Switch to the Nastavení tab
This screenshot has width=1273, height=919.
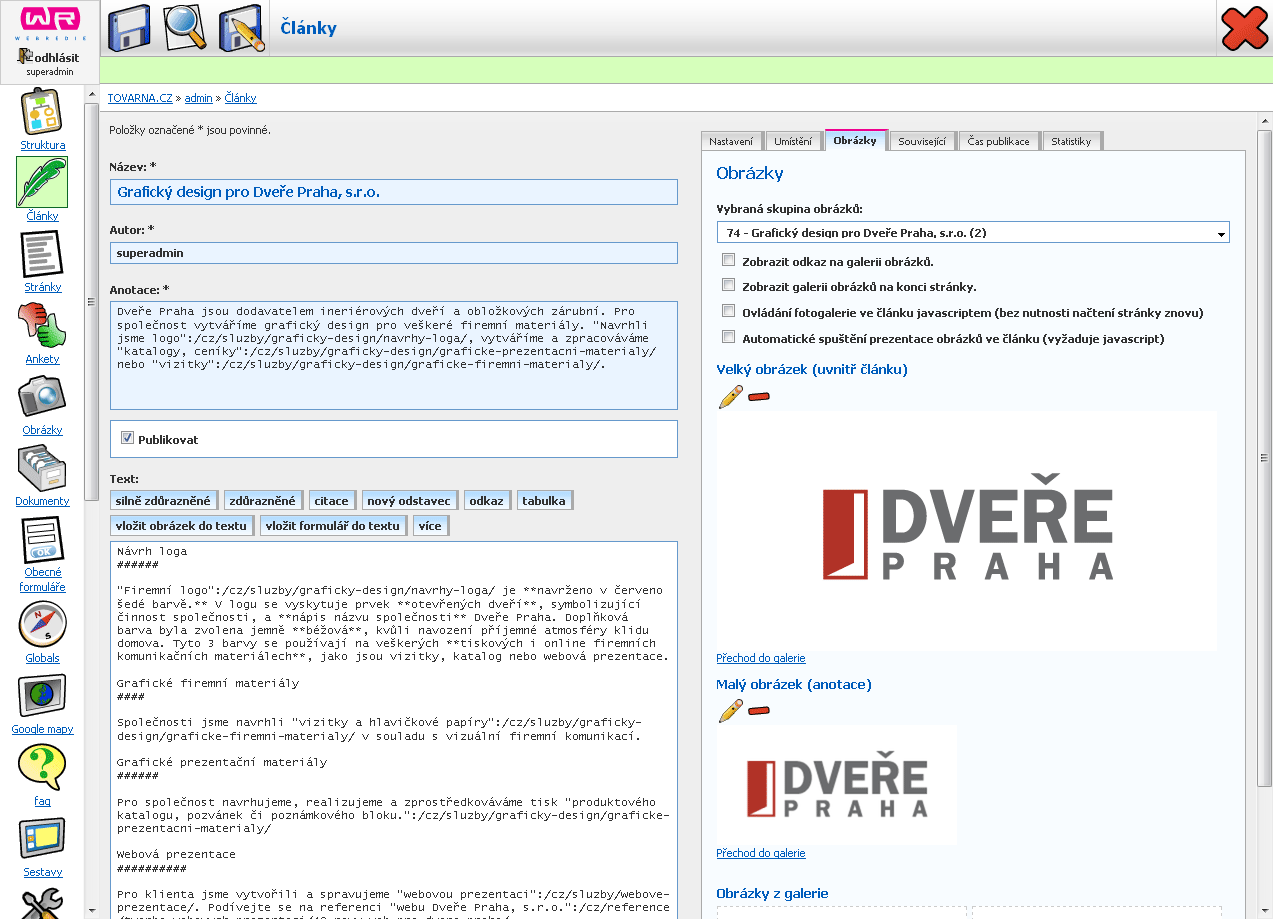click(731, 141)
